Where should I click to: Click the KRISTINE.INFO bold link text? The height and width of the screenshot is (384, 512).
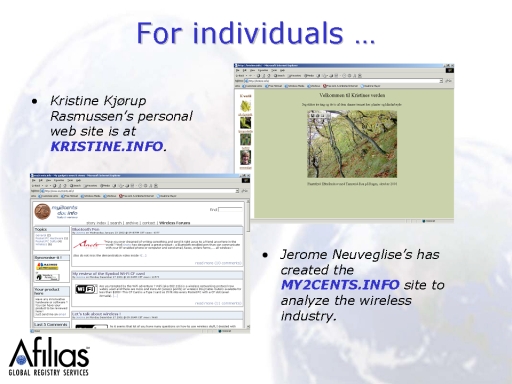(x=107, y=146)
